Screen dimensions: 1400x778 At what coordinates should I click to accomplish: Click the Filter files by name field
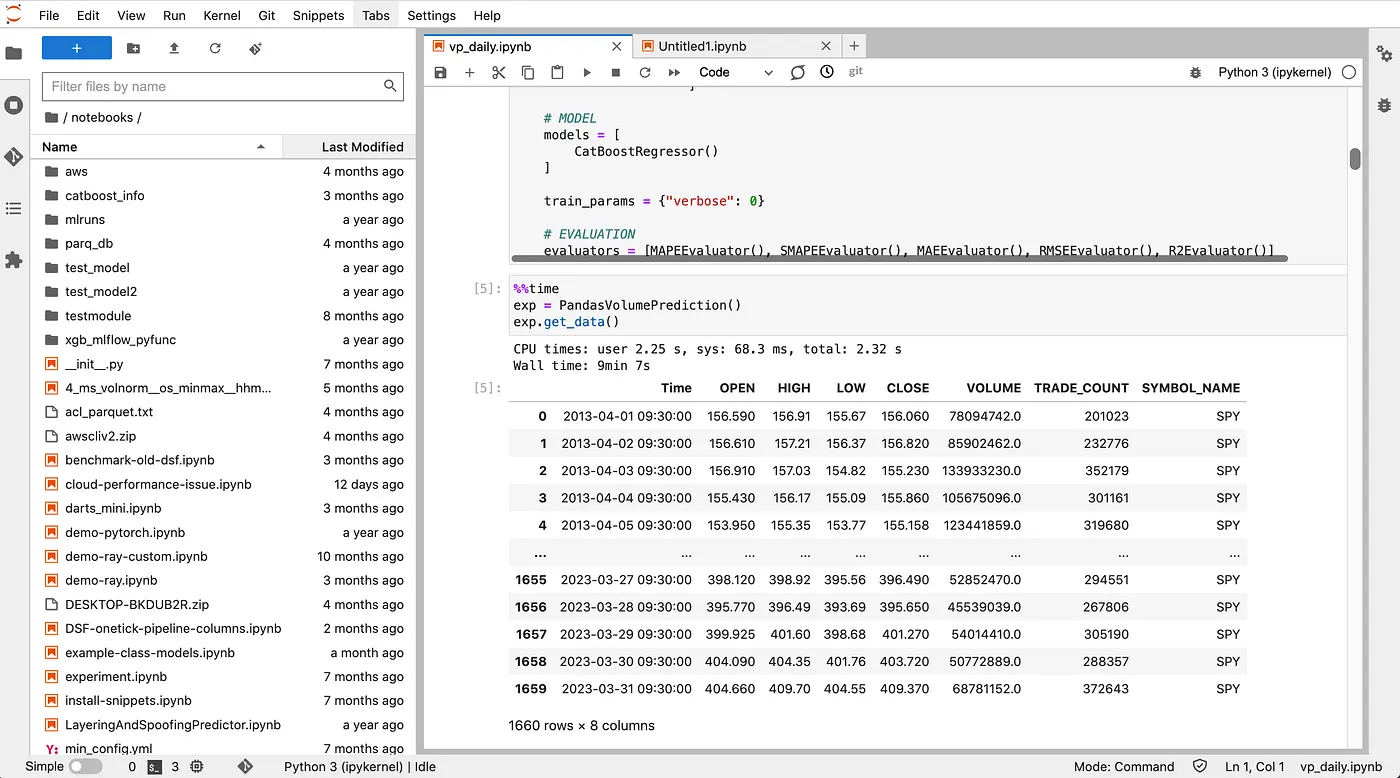pos(214,87)
